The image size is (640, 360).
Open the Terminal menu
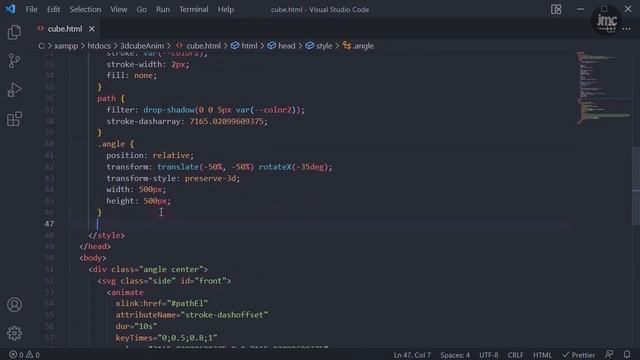(x=193, y=9)
